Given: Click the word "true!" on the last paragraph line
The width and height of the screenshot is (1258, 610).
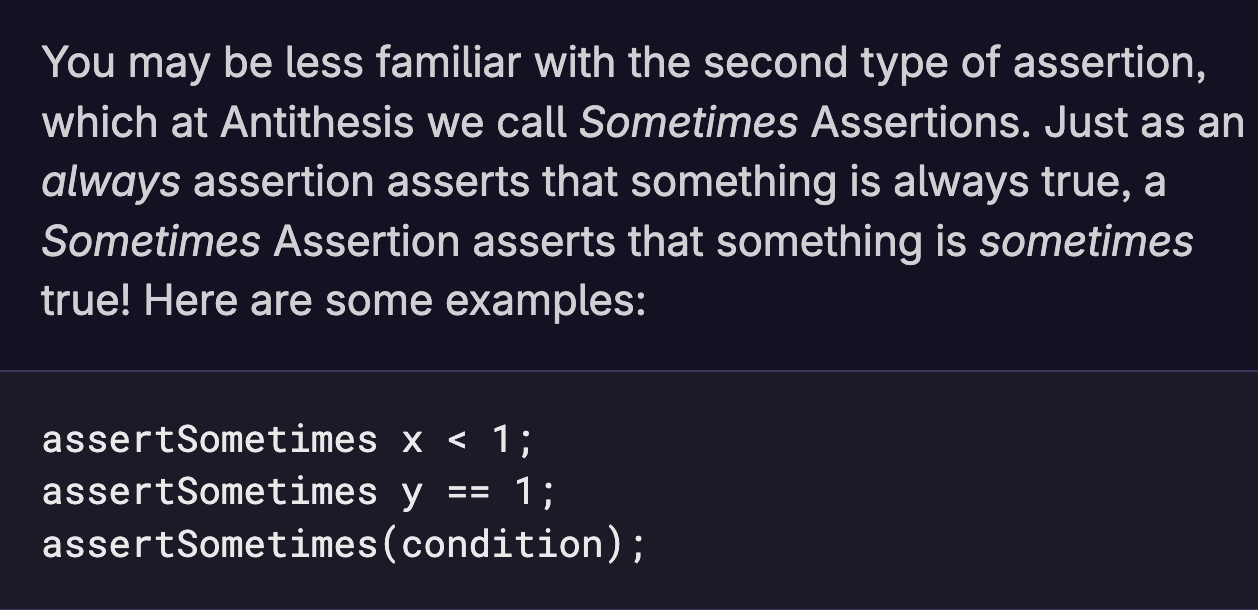Looking at the screenshot, I should [86, 301].
